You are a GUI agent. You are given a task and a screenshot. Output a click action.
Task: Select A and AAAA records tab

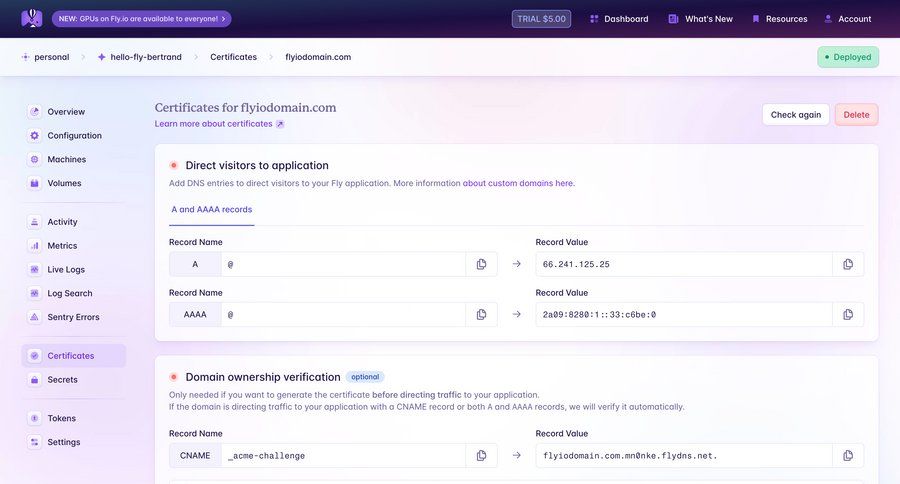click(212, 210)
